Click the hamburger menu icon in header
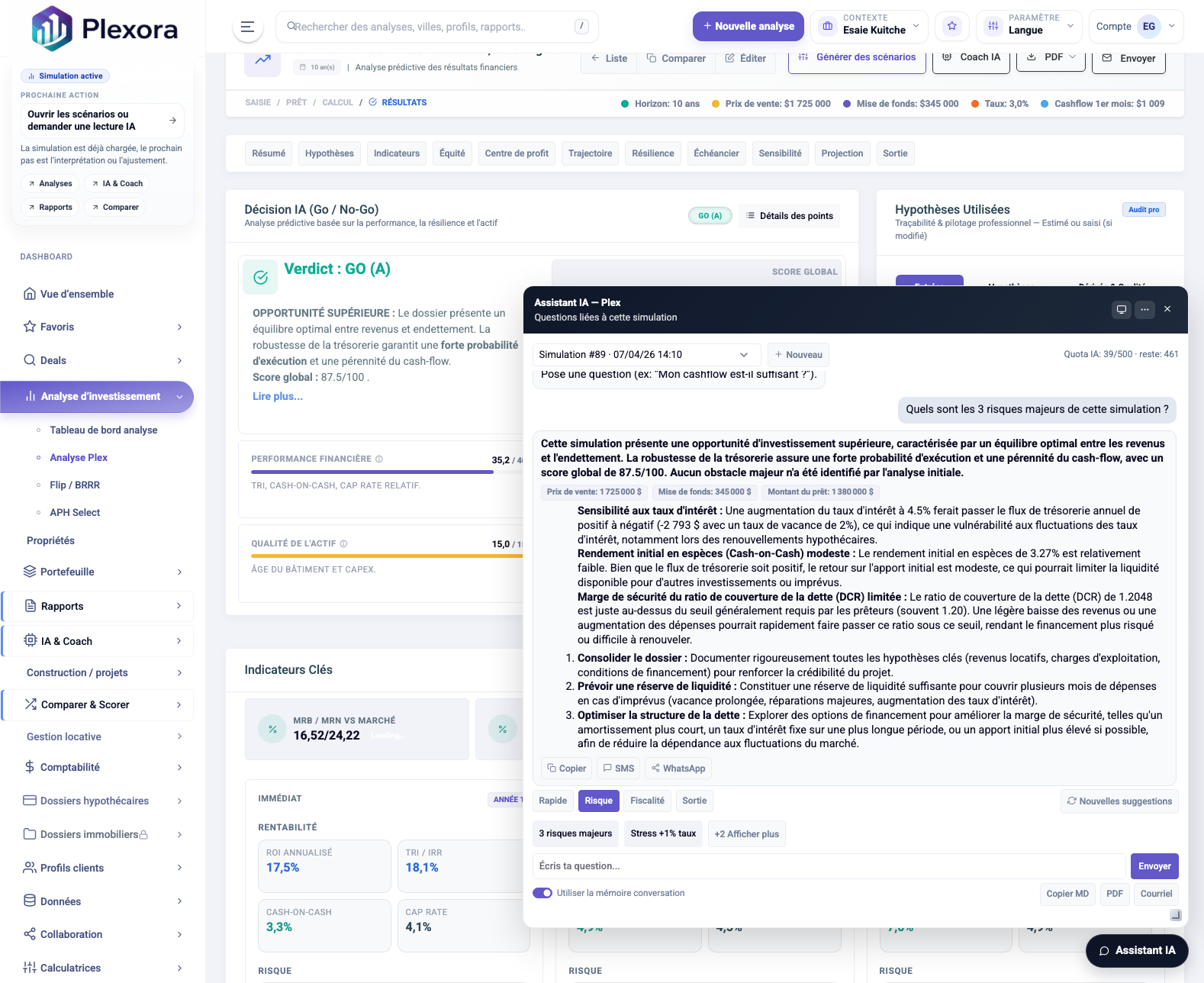The height and width of the screenshot is (983, 1204). click(x=247, y=27)
